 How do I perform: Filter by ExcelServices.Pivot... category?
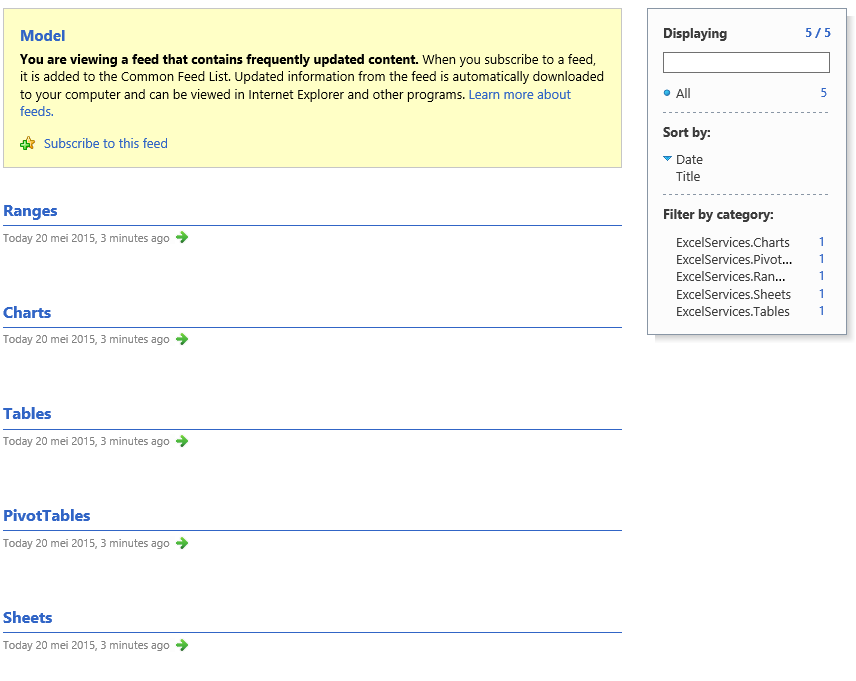pyautogui.click(x=734, y=259)
